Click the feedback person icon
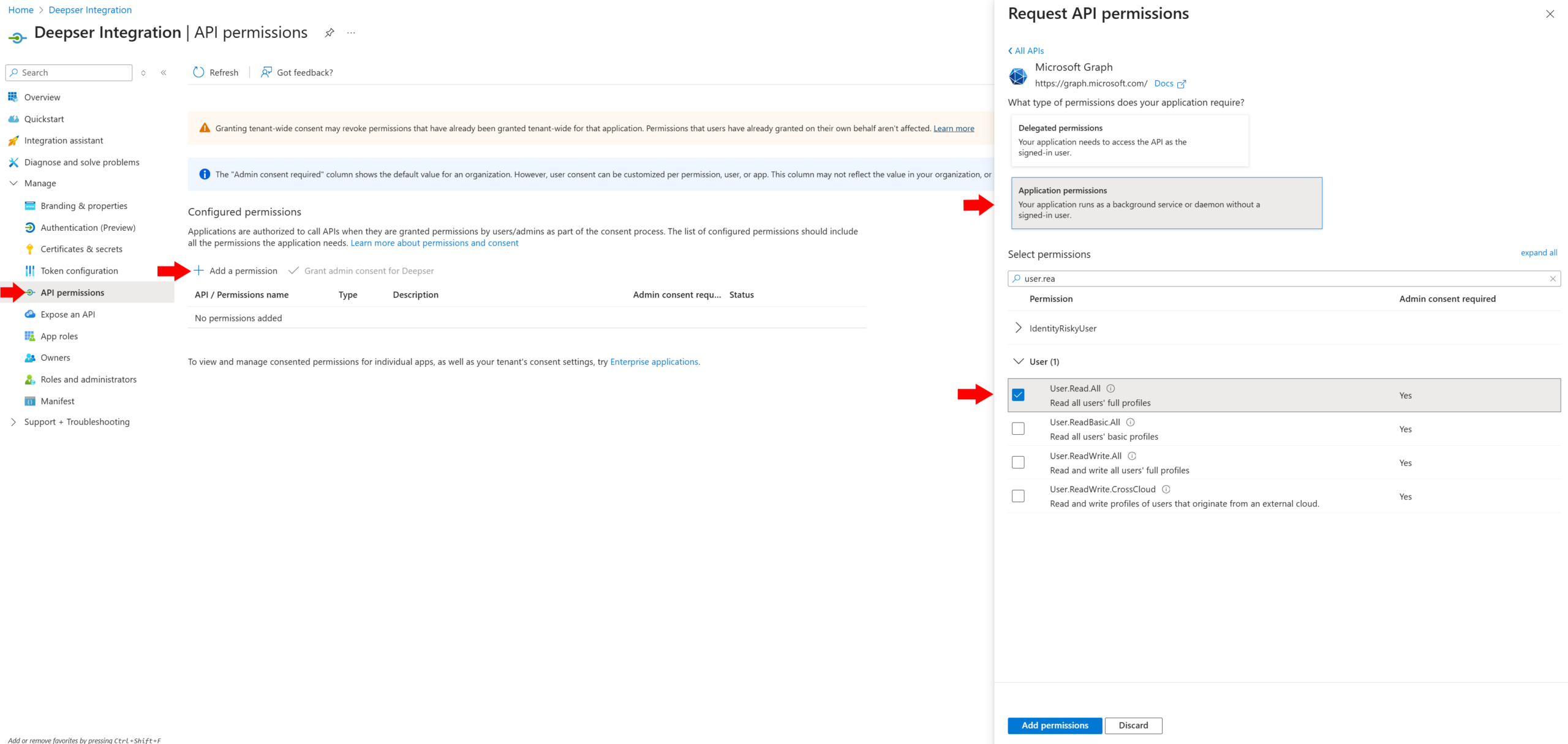The image size is (1568, 744). click(x=266, y=72)
